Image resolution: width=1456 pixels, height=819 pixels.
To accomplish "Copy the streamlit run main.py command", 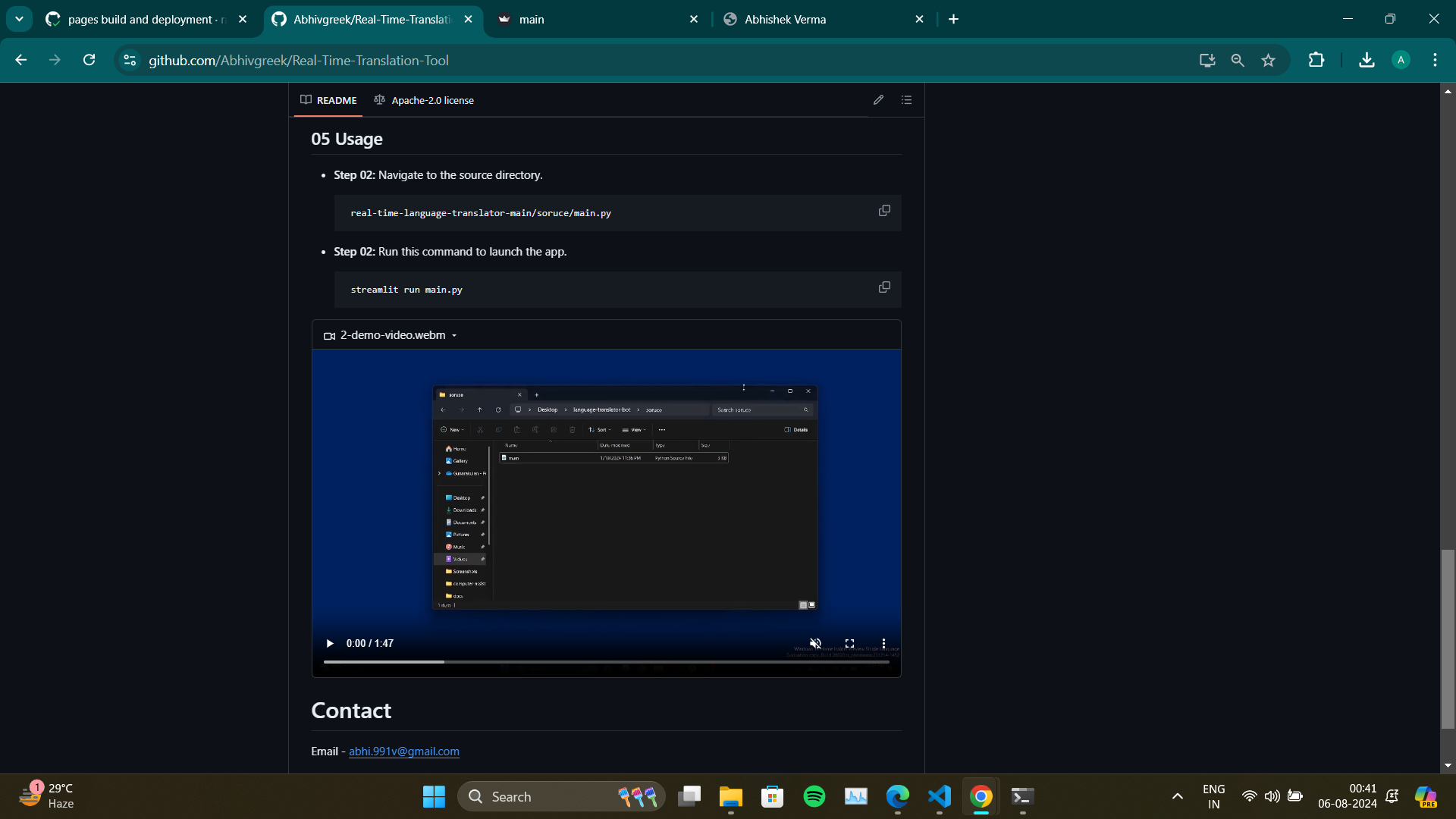I will click(884, 287).
